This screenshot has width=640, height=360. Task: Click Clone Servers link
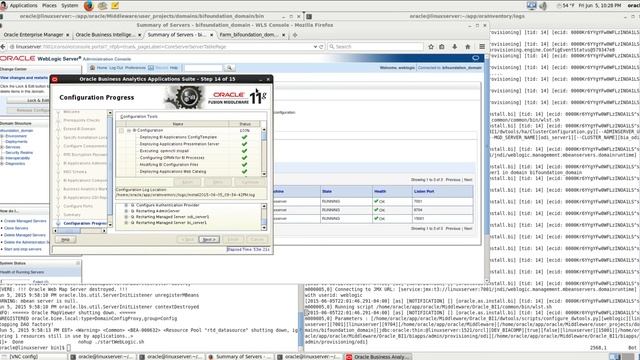[16, 228]
